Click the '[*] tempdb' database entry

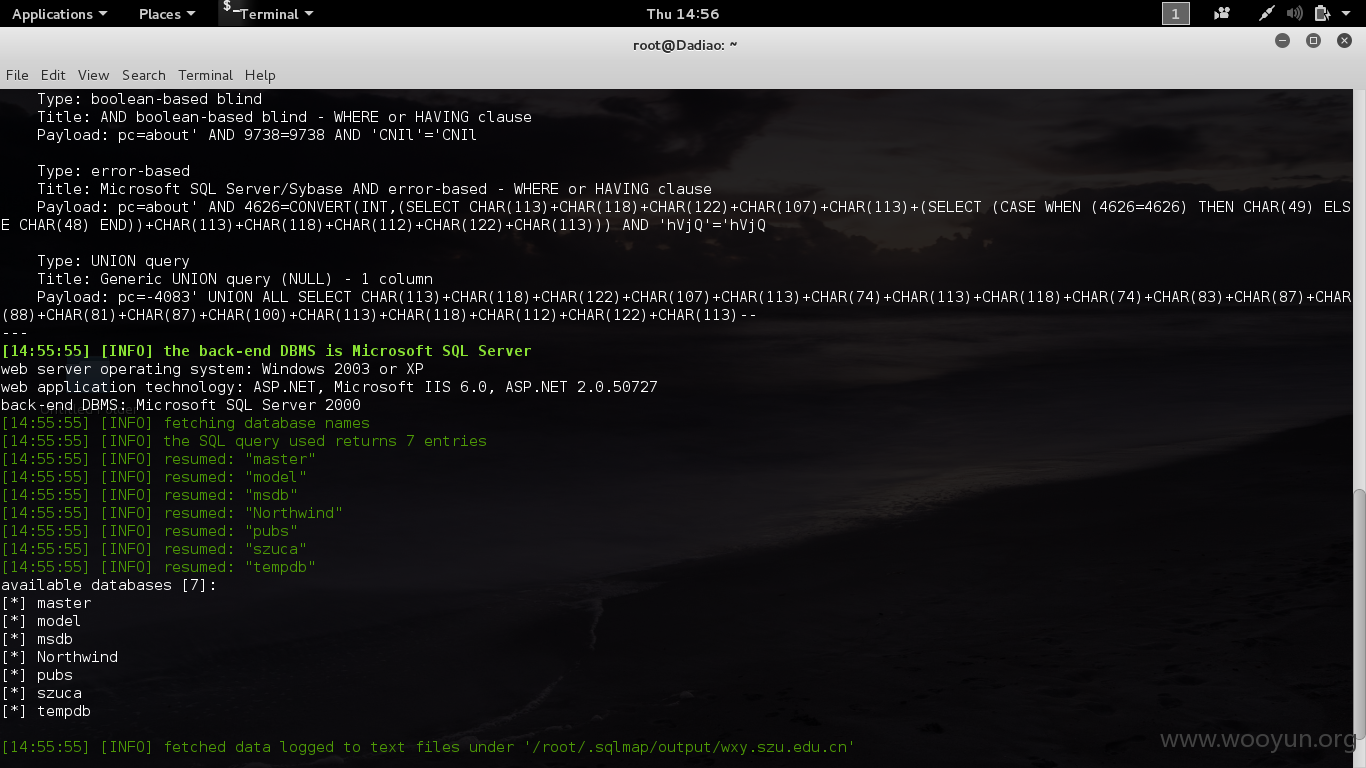[46, 711]
